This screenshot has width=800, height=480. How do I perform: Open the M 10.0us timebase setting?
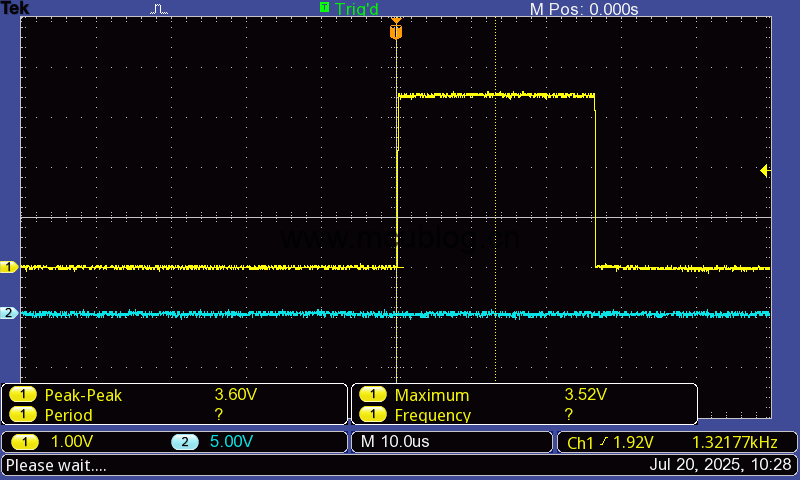coord(395,442)
